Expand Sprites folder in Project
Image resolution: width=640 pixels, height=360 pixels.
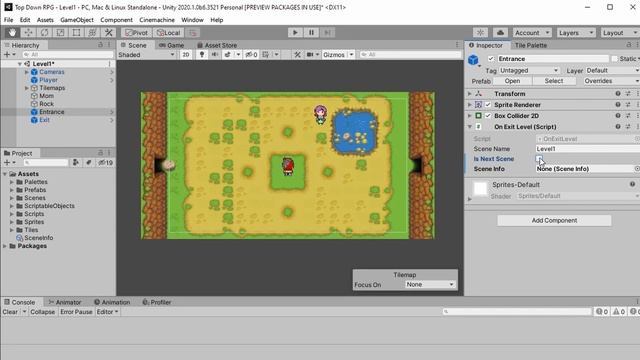(12, 222)
